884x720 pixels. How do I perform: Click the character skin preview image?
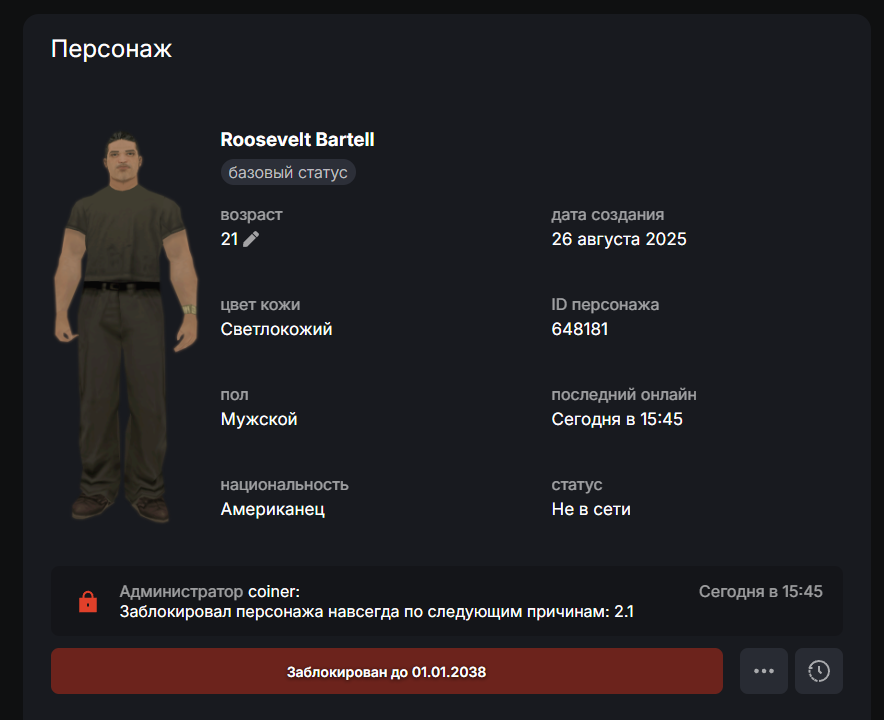coord(125,327)
